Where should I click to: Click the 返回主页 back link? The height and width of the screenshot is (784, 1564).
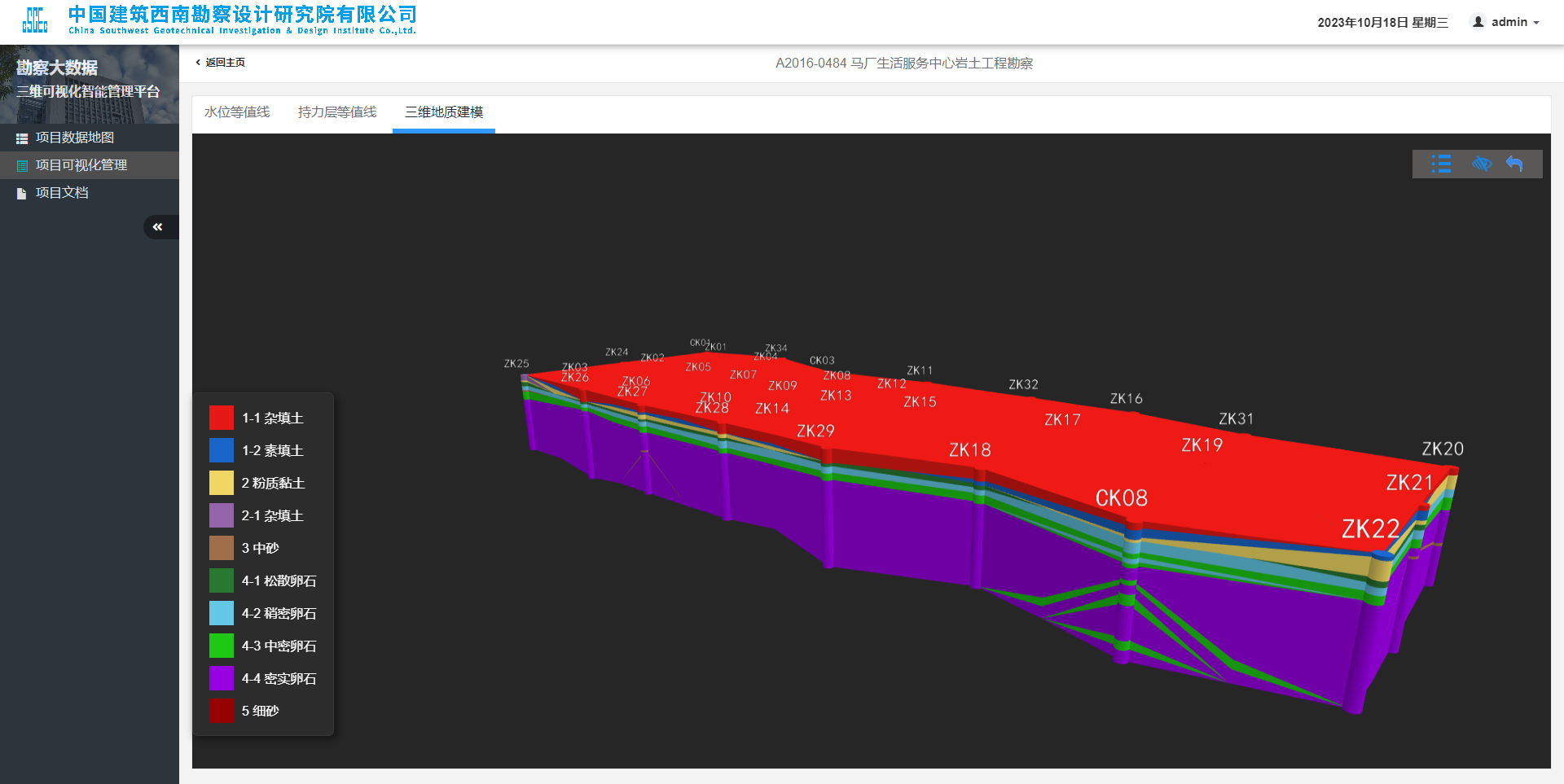point(221,63)
